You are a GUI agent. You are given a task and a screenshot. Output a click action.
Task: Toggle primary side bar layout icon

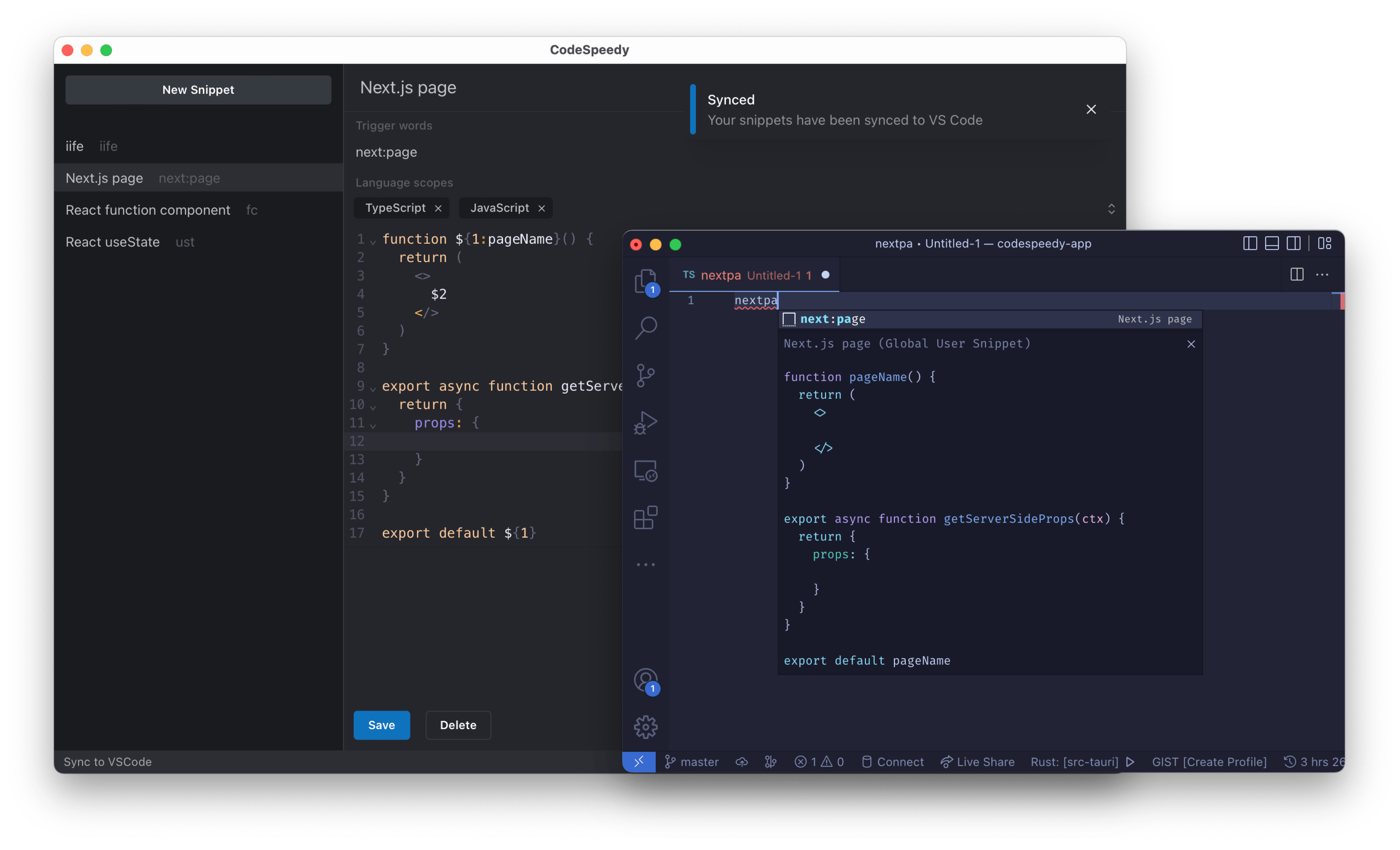[1250, 244]
